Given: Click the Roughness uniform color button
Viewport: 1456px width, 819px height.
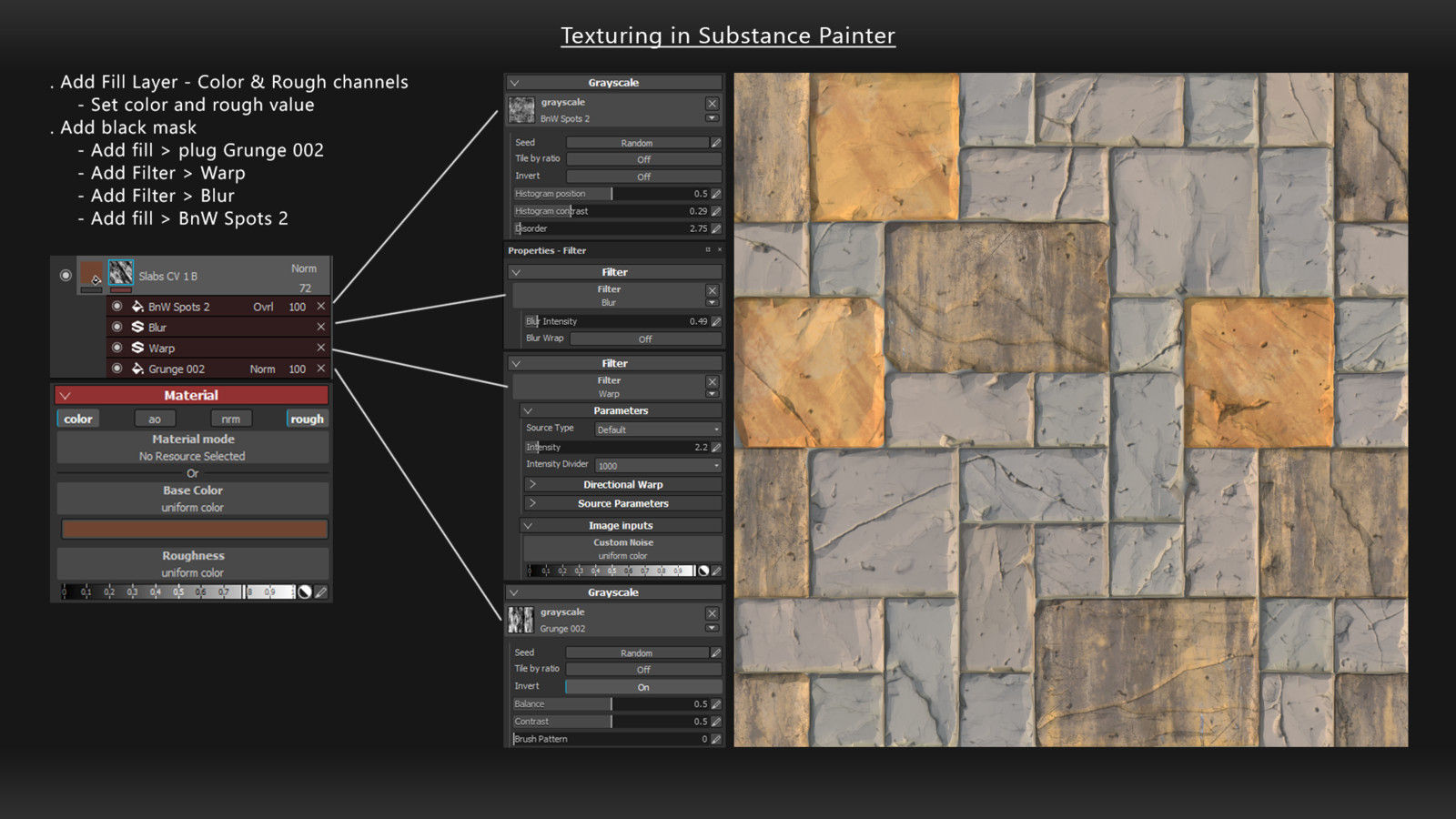Looking at the screenshot, I should [192, 564].
